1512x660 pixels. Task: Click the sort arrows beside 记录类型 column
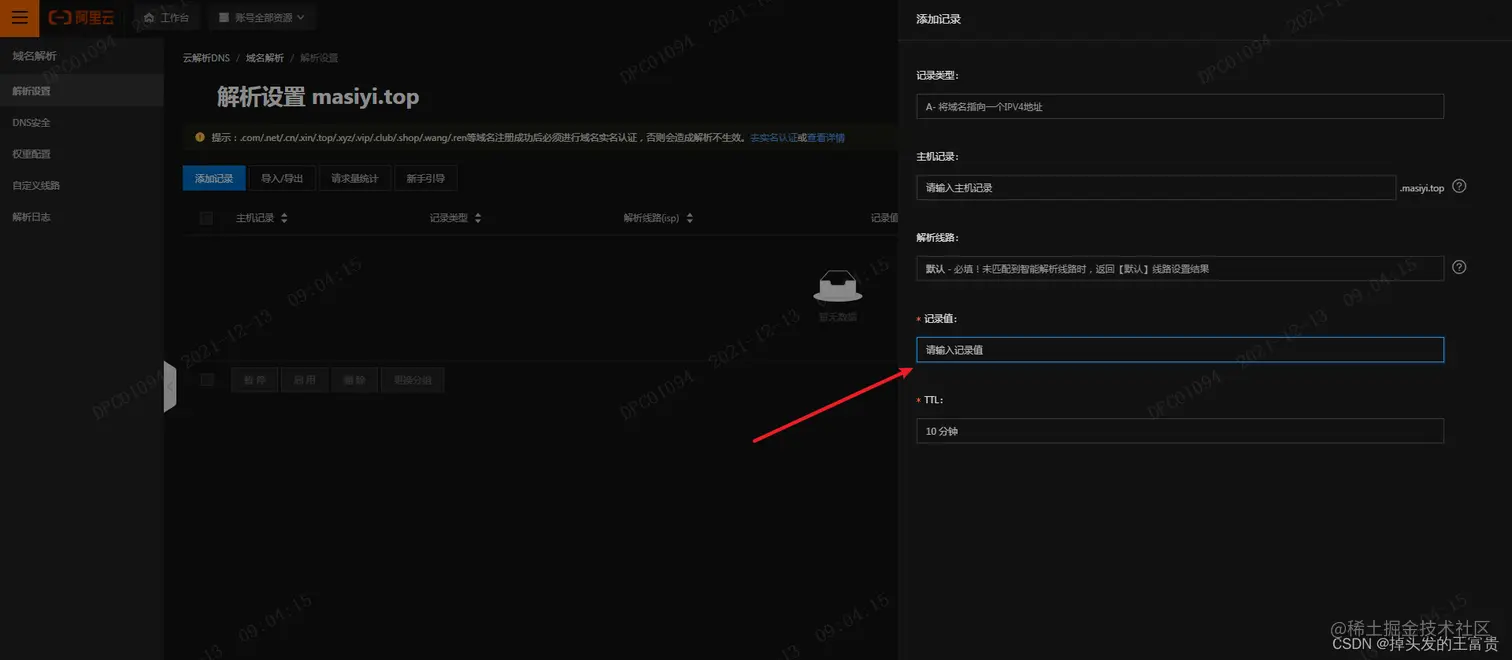point(477,217)
